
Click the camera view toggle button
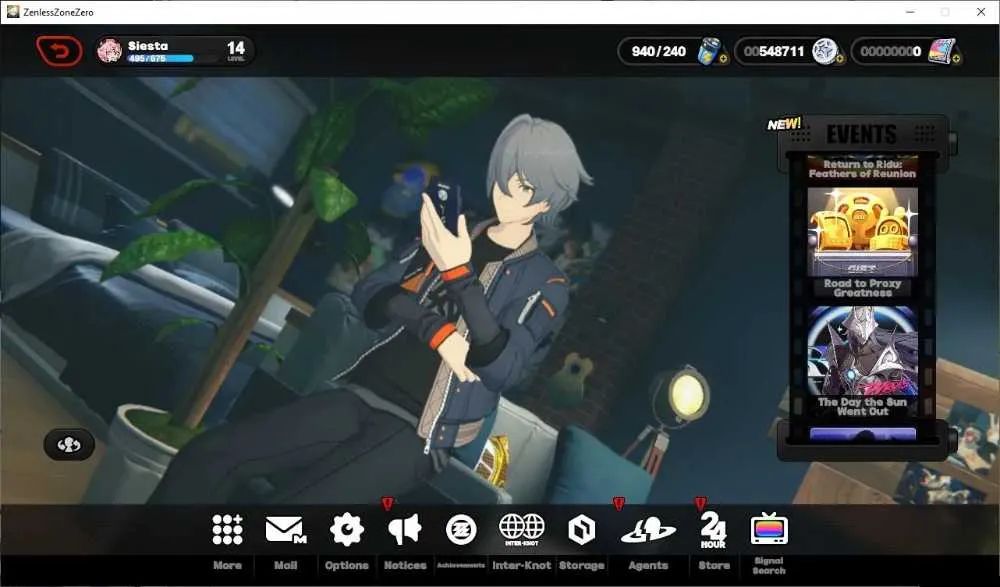[69, 445]
